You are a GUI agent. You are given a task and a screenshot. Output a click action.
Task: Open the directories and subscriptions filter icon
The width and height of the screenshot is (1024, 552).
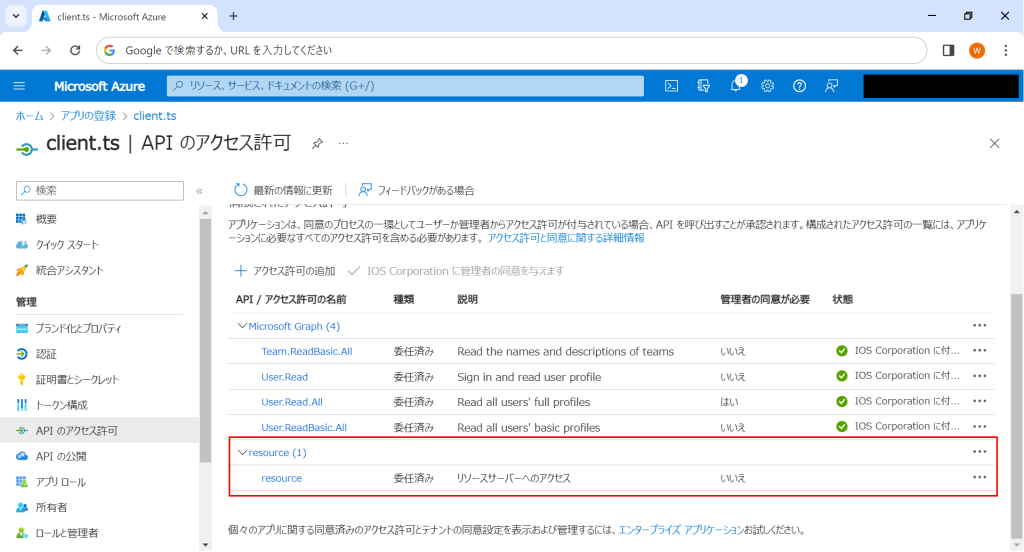pyautogui.click(x=703, y=86)
